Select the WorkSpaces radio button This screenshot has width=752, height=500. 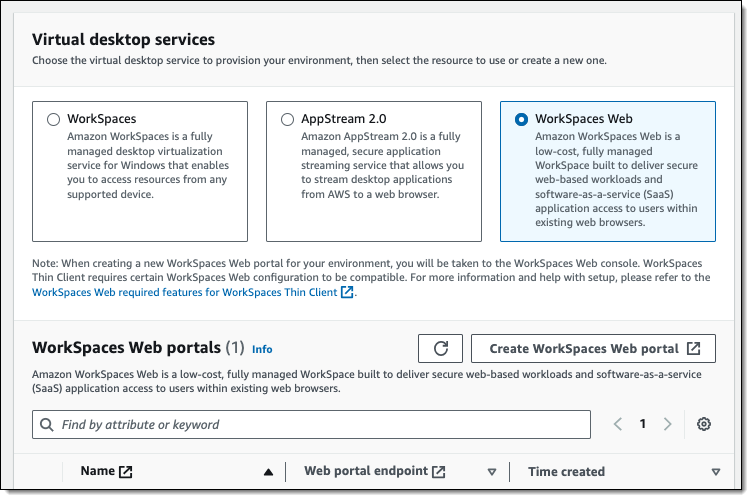point(53,119)
